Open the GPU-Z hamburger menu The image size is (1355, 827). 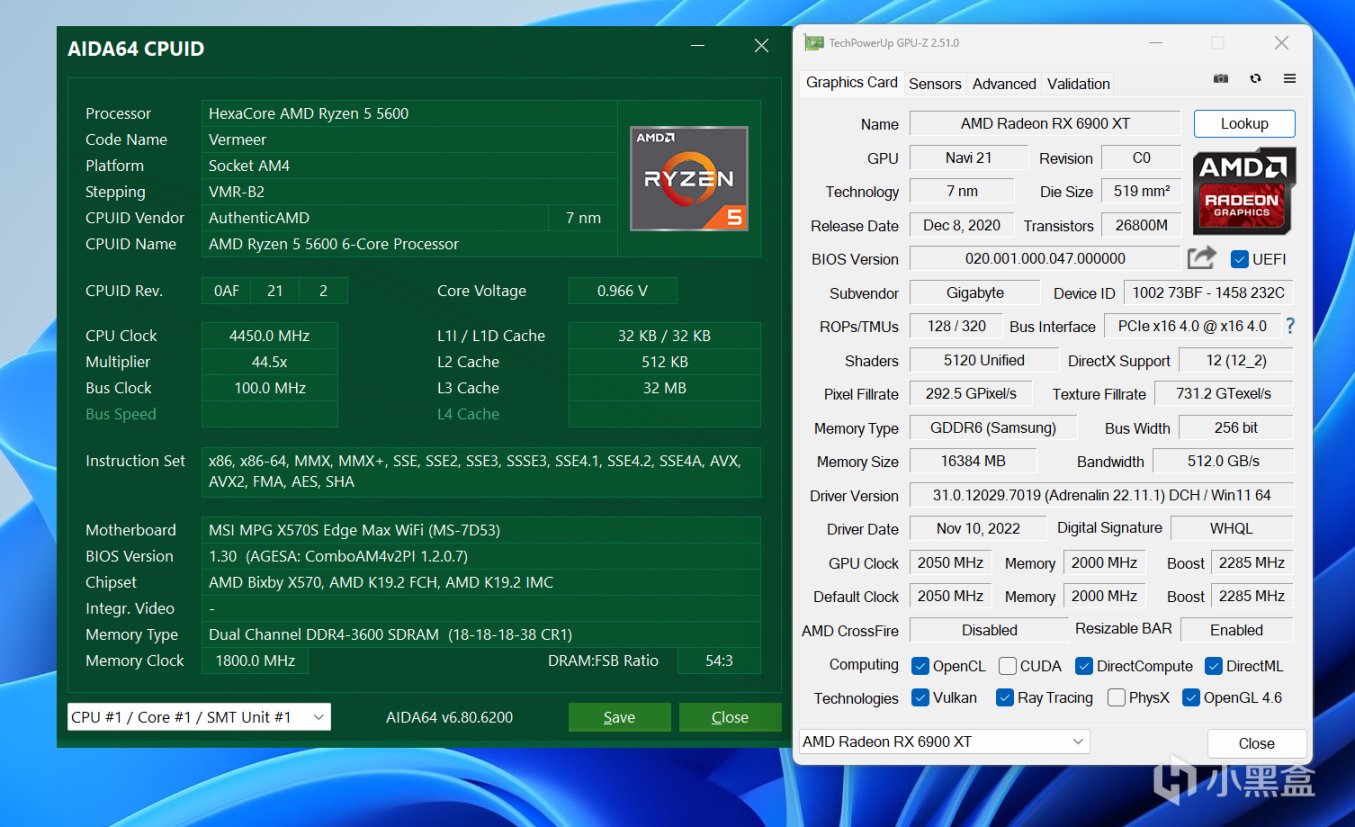1289,79
